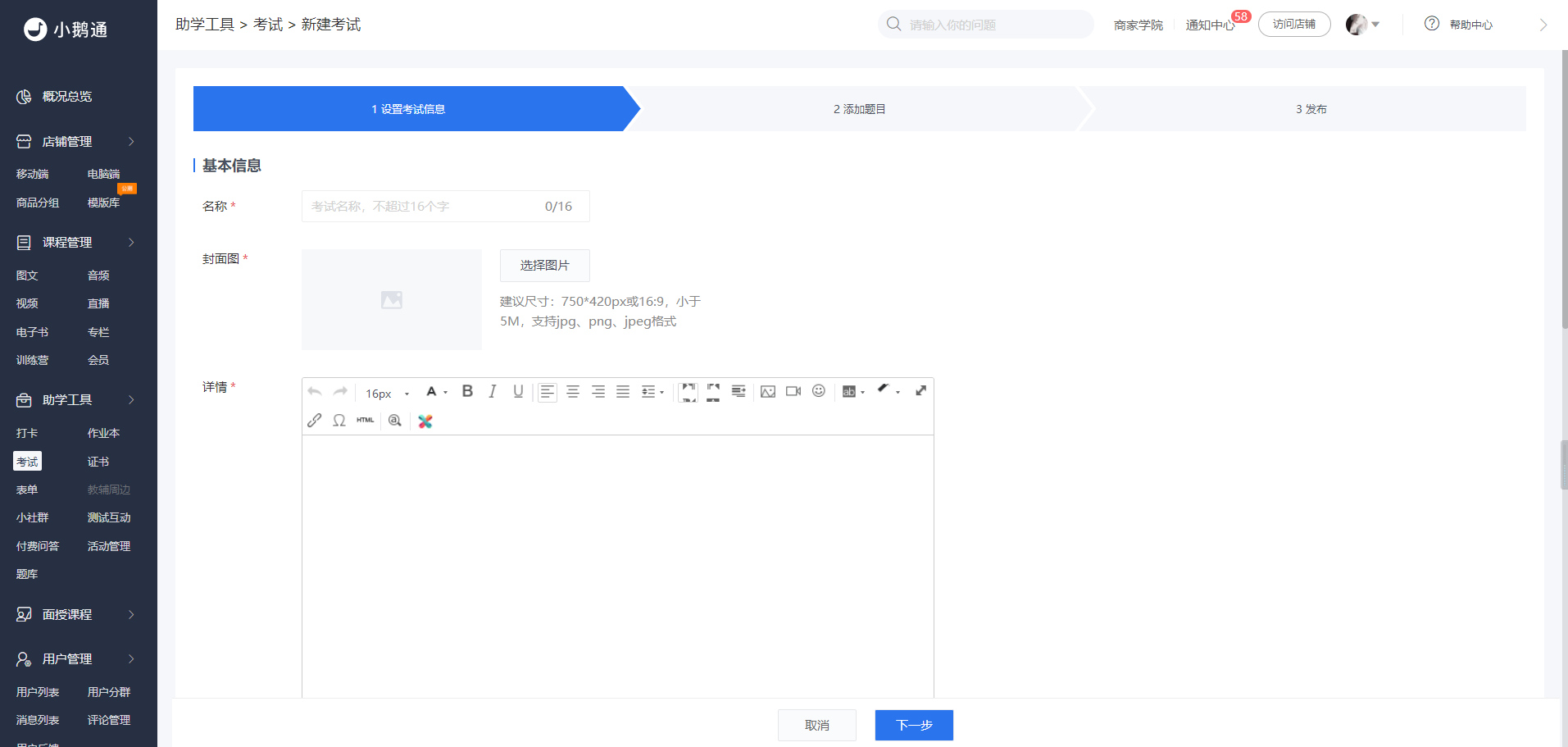Click the 选择图片 button
The width and height of the screenshot is (1568, 747).
544,265
